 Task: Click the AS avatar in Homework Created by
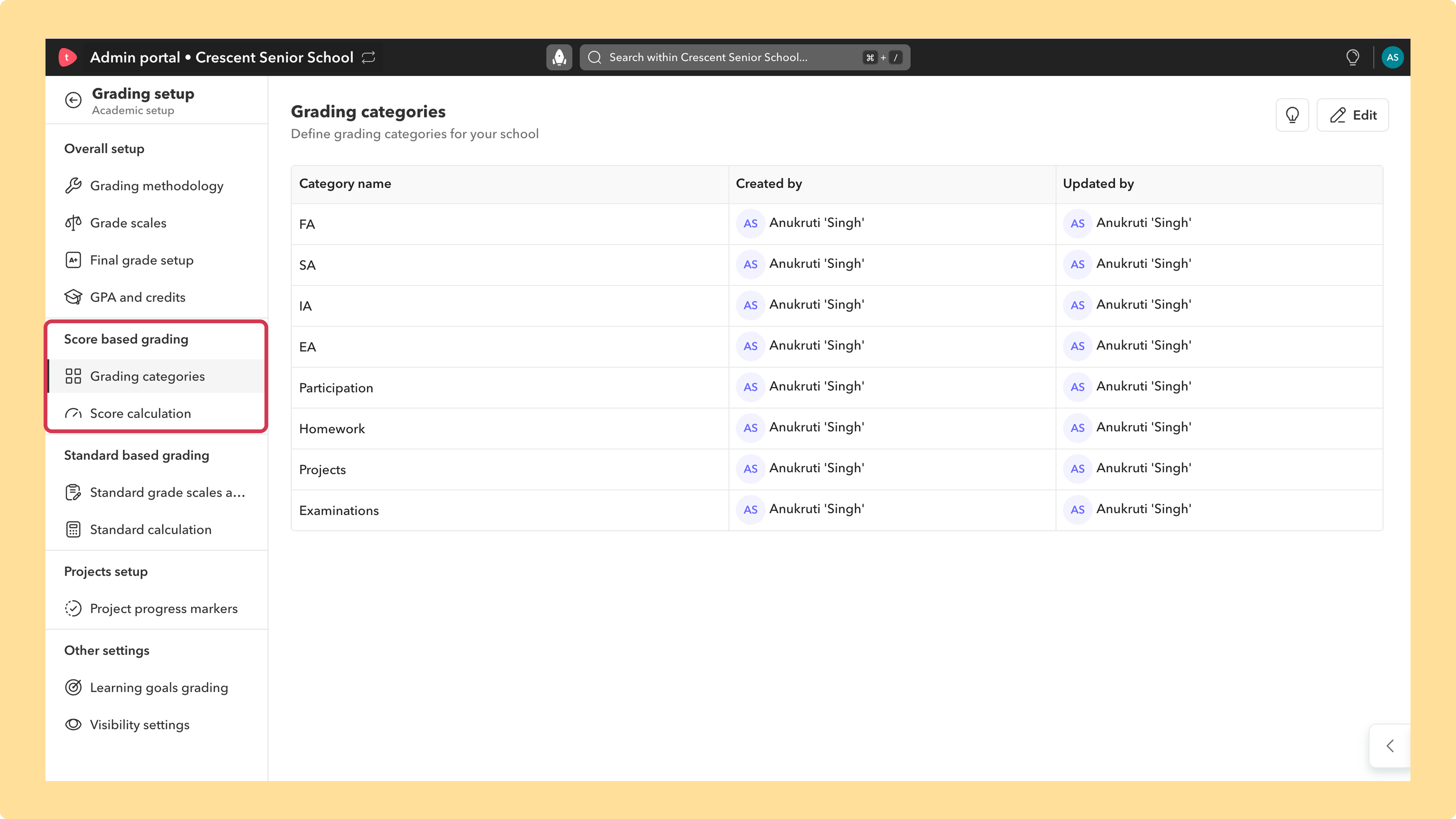751,428
